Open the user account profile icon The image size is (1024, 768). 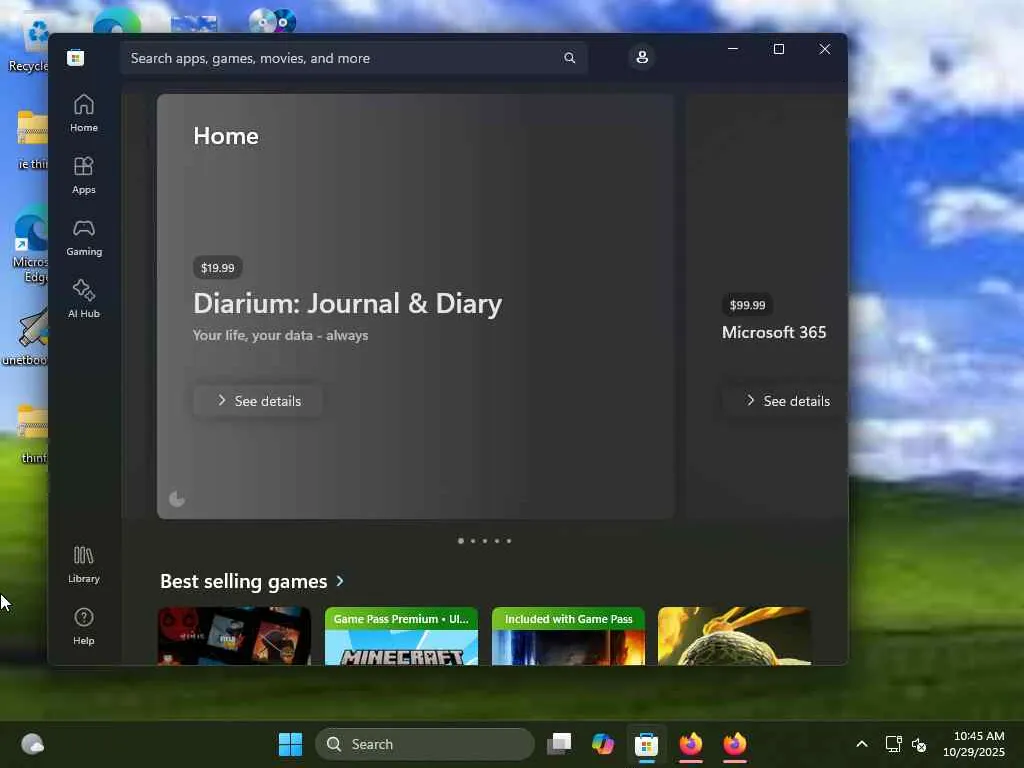point(642,57)
